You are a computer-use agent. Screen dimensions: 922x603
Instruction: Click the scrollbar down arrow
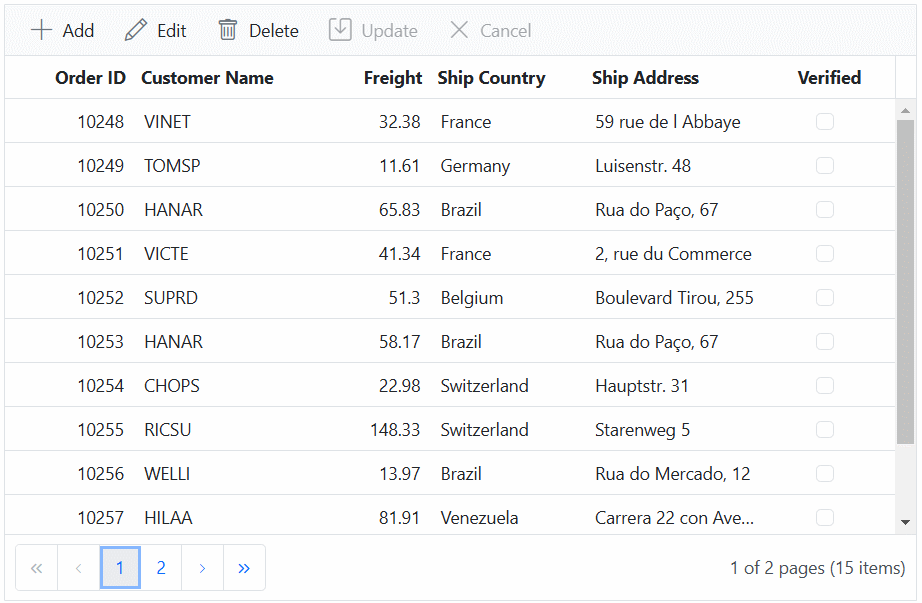[906, 522]
